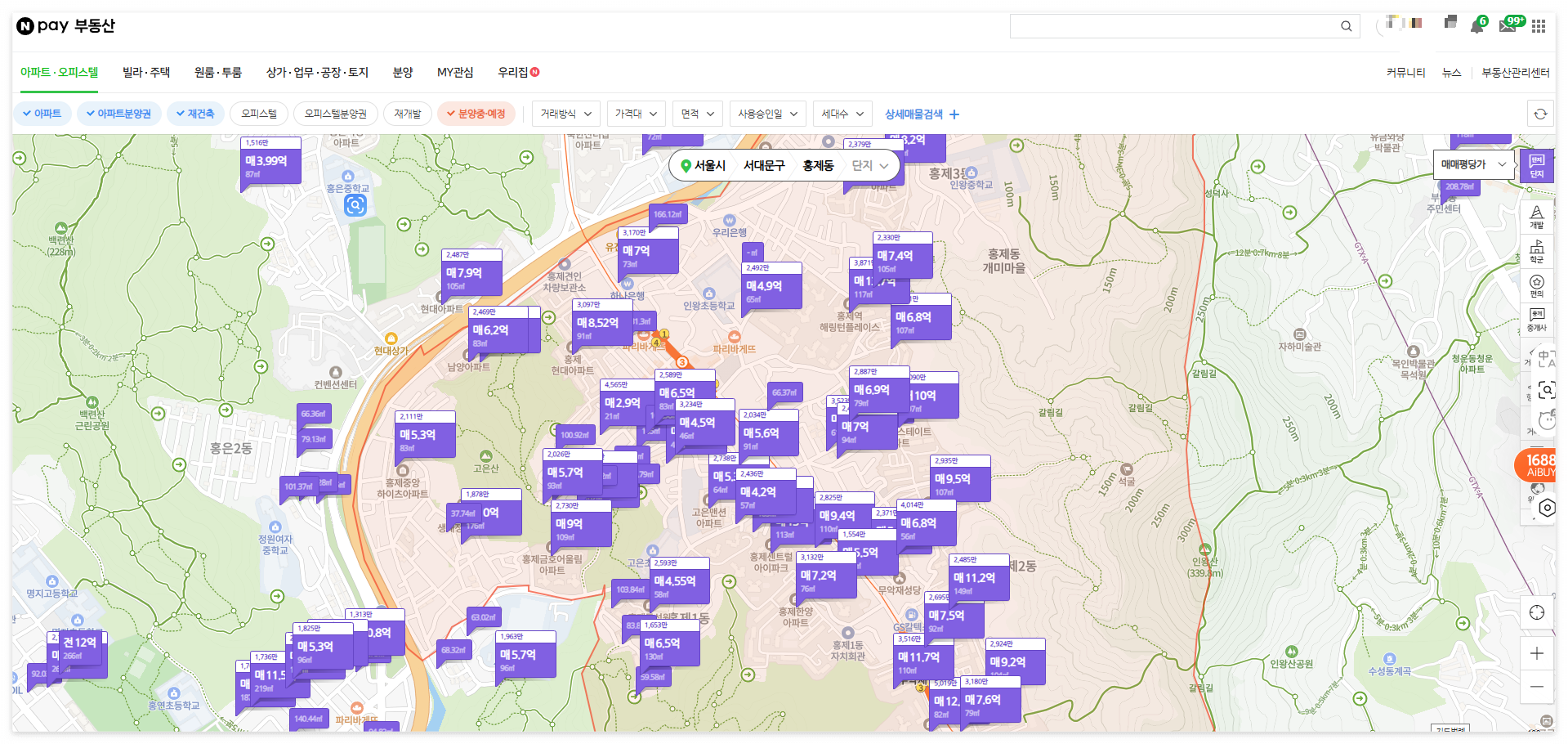This screenshot has width=1568, height=744.
Task: Show 중개사 realtor overlay
Action: pyautogui.click(x=1537, y=320)
